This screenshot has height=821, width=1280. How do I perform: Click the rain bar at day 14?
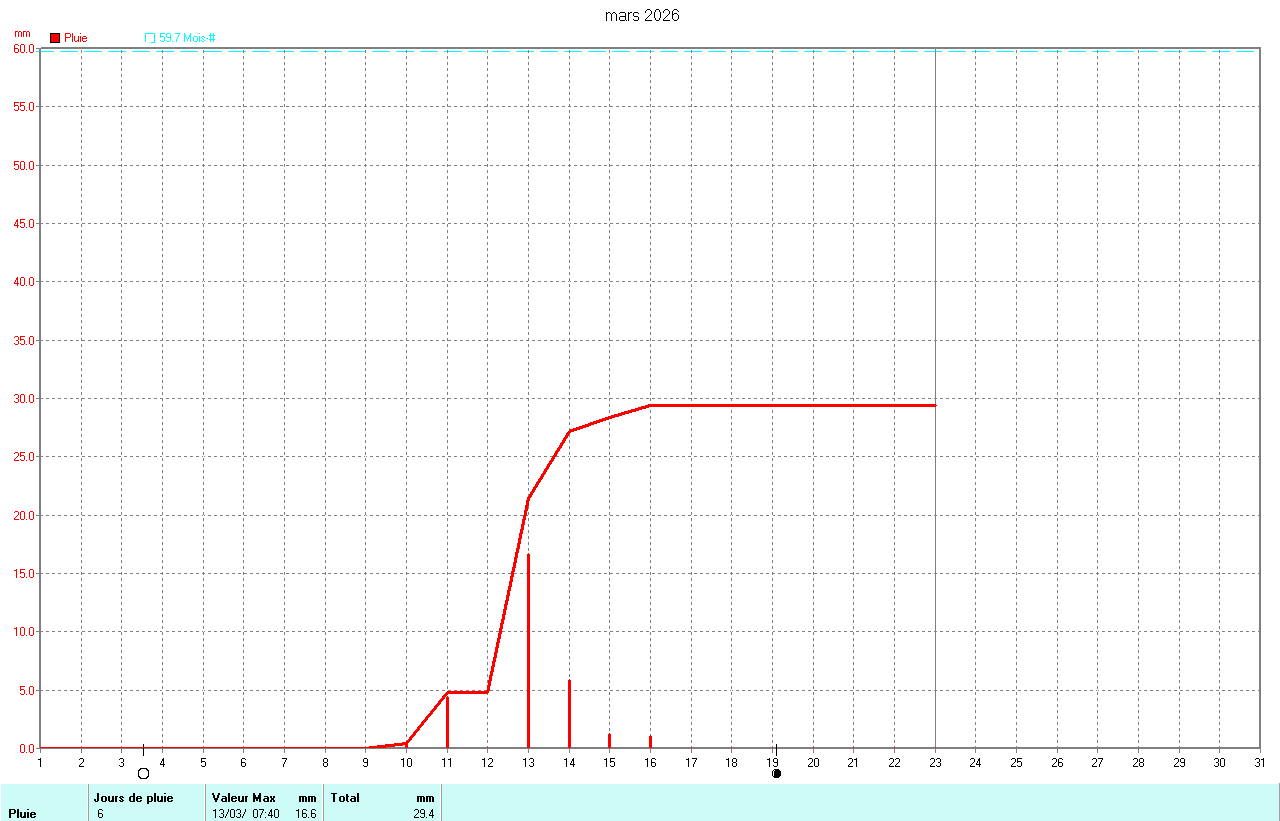click(569, 714)
